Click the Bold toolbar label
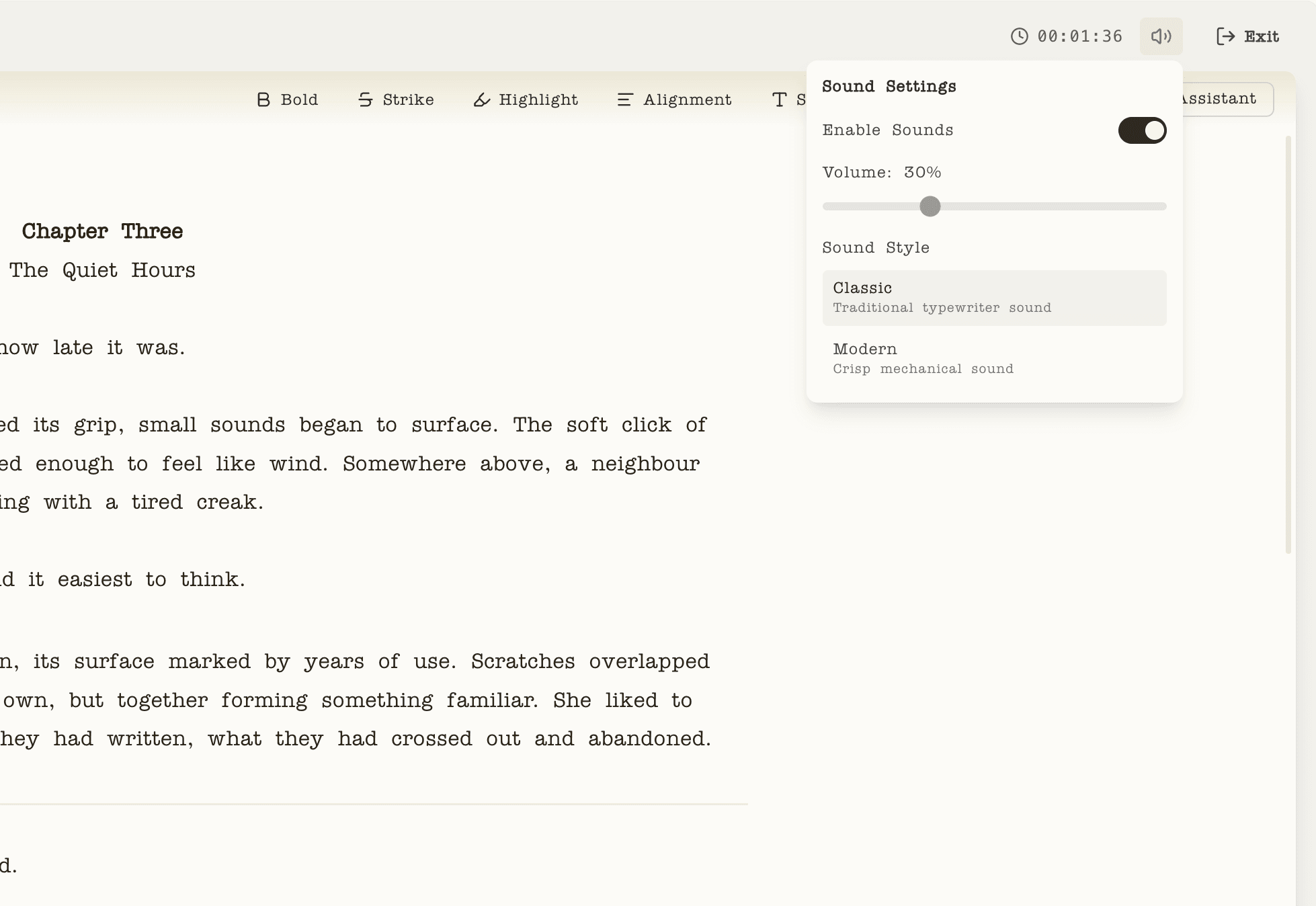The image size is (1316, 906). (x=299, y=99)
